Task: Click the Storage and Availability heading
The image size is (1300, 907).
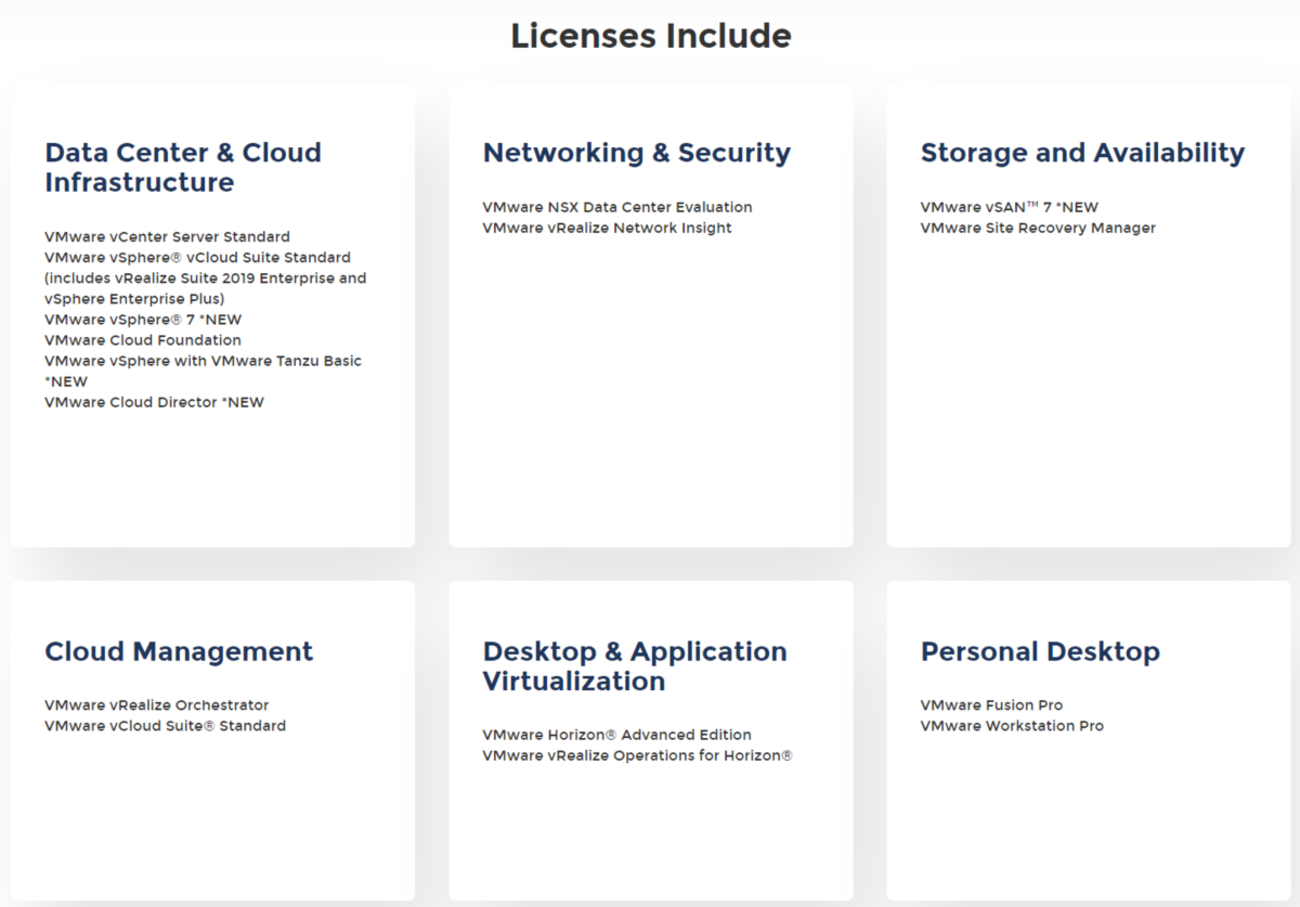Action: tap(1082, 153)
